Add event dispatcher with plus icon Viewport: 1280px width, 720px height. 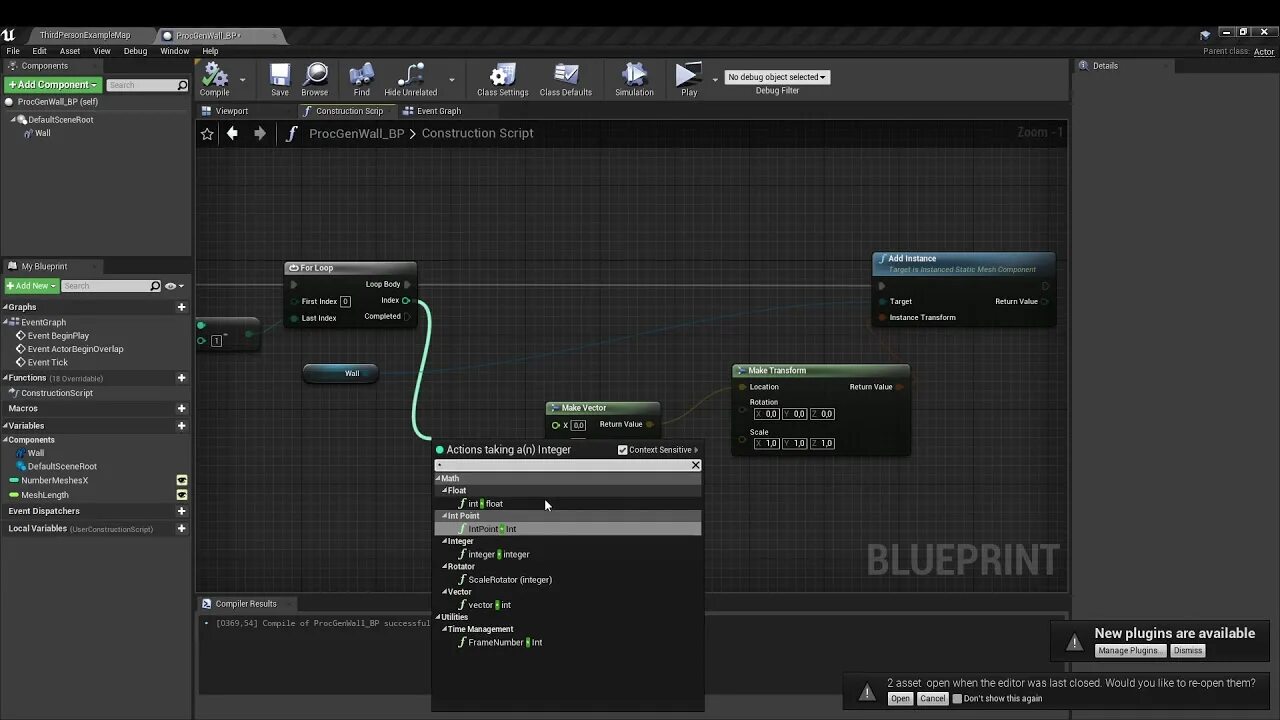[181, 511]
